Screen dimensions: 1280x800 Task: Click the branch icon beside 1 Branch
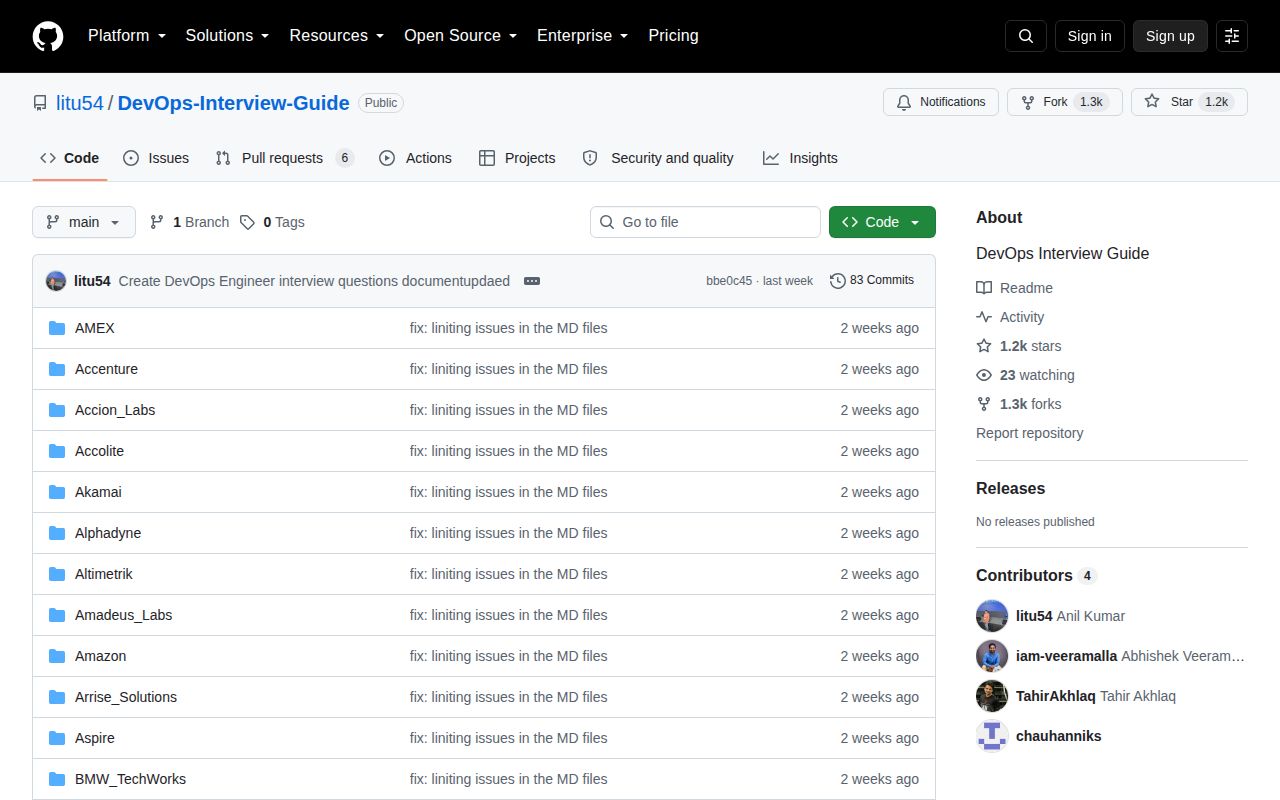pos(157,222)
